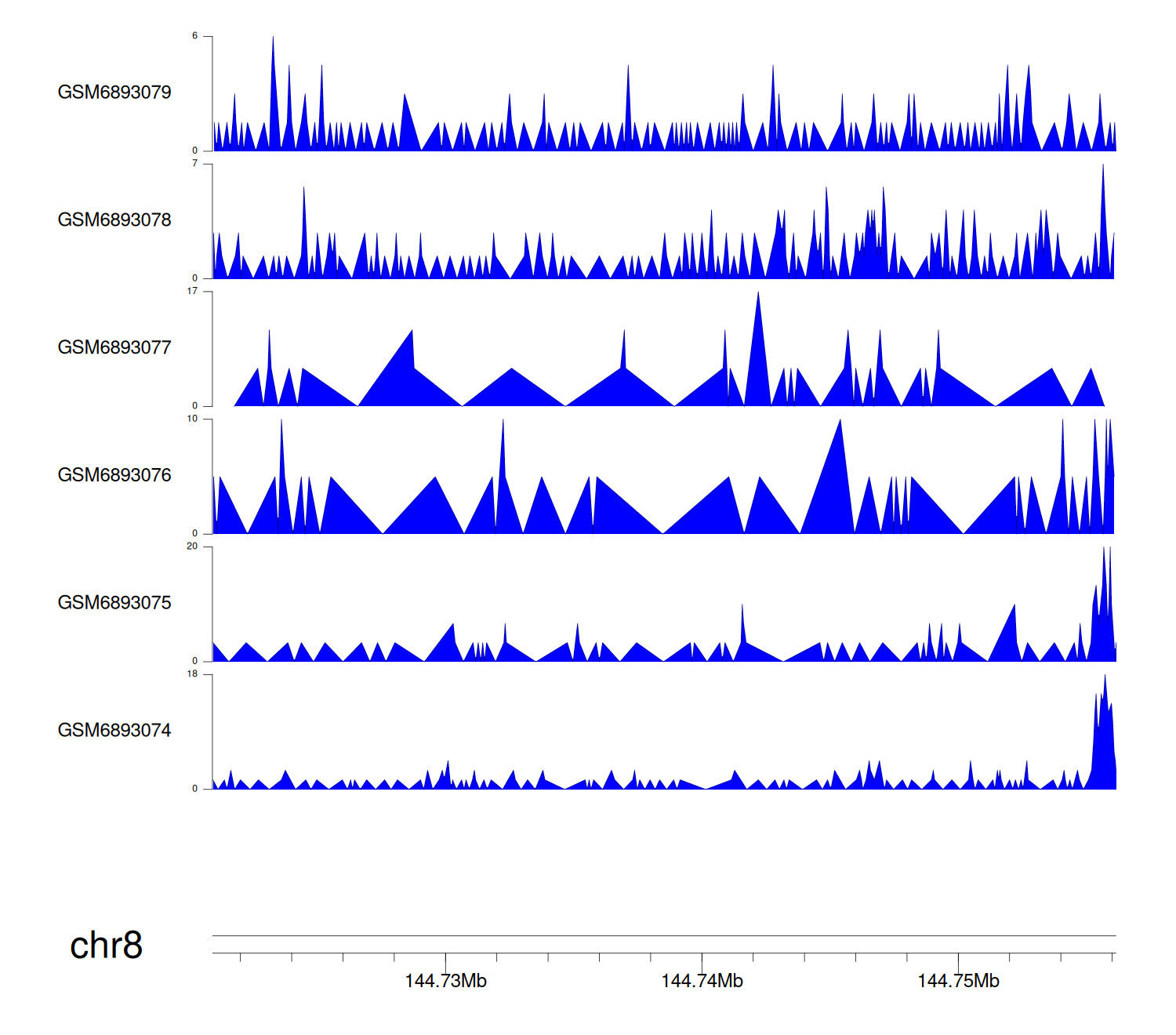
Task: Click the GSM6893075 track label
Action: click(114, 603)
